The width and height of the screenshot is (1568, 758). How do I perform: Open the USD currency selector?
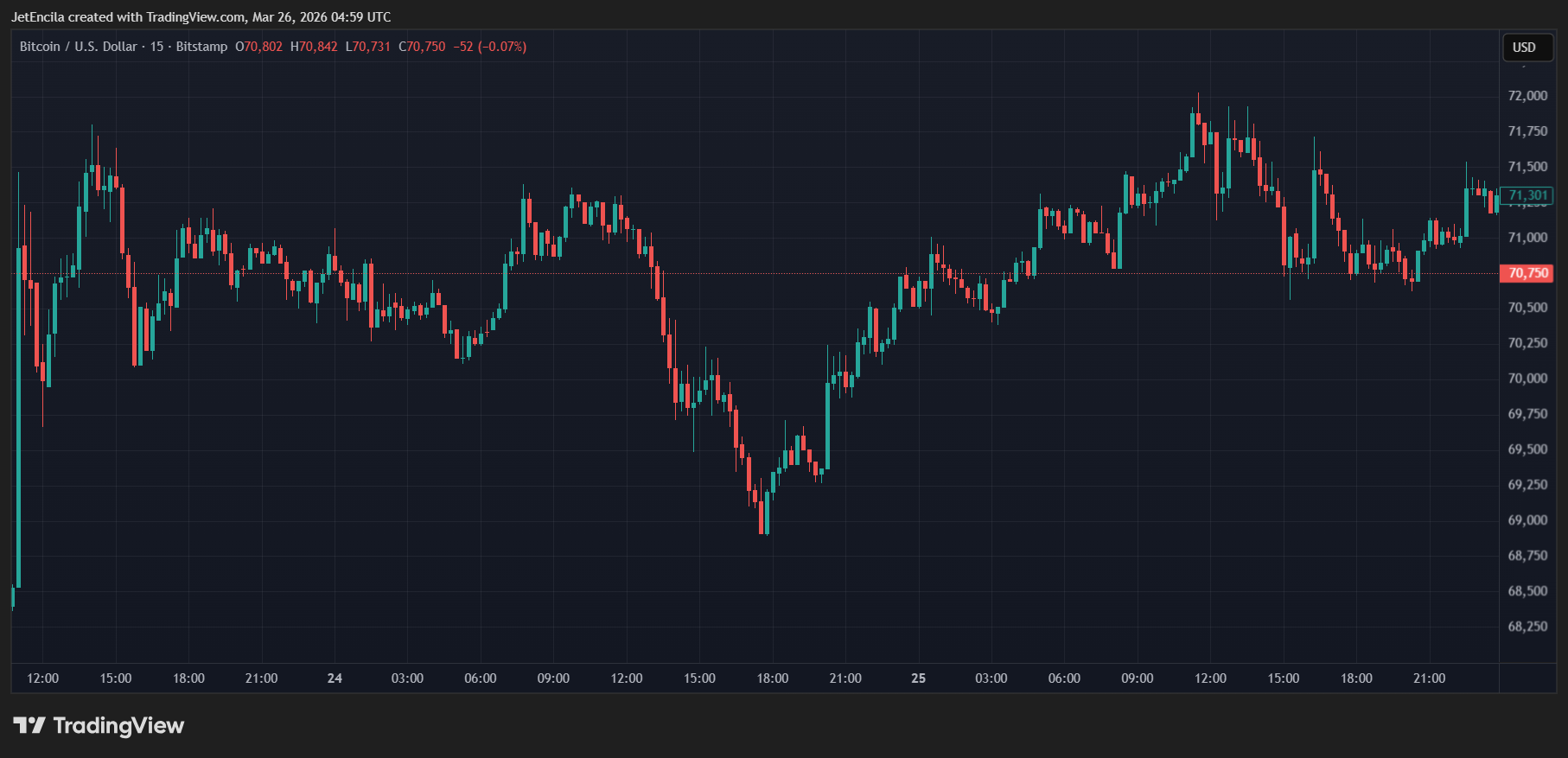pyautogui.click(x=1524, y=48)
